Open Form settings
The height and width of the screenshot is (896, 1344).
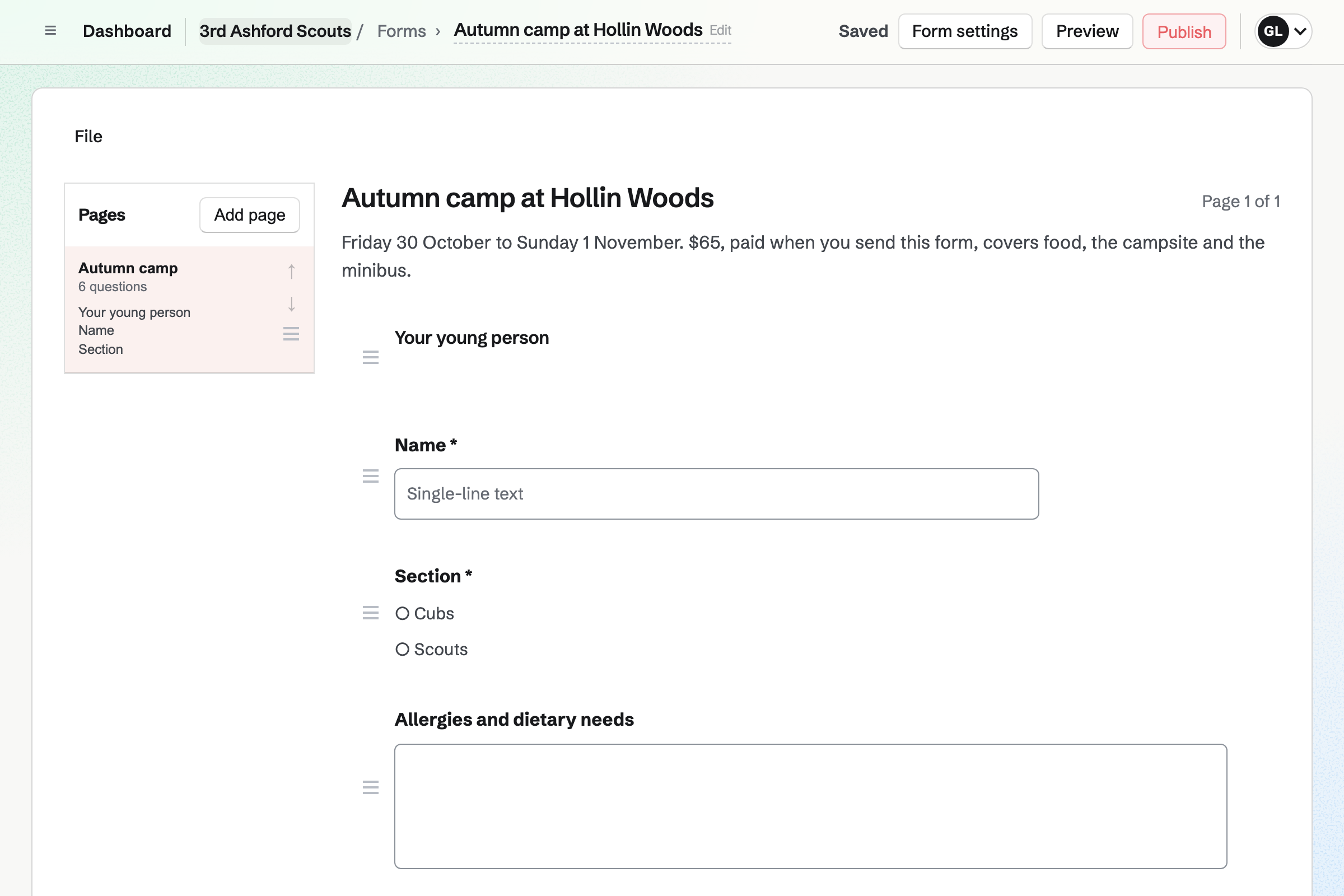965,31
